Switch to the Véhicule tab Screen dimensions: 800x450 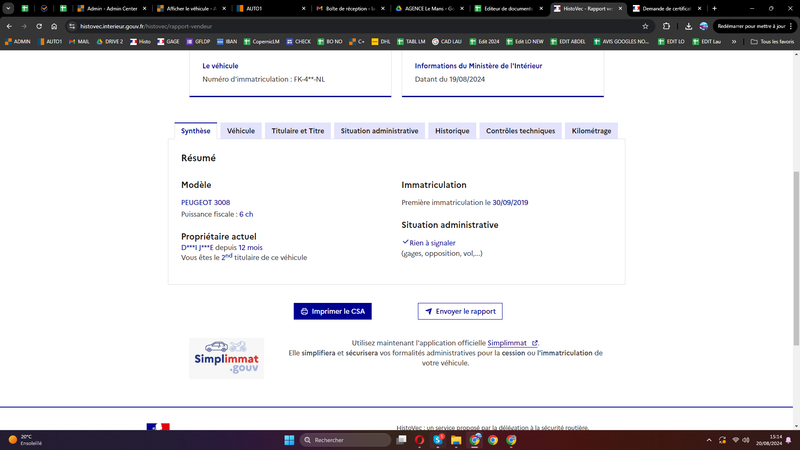coord(241,131)
